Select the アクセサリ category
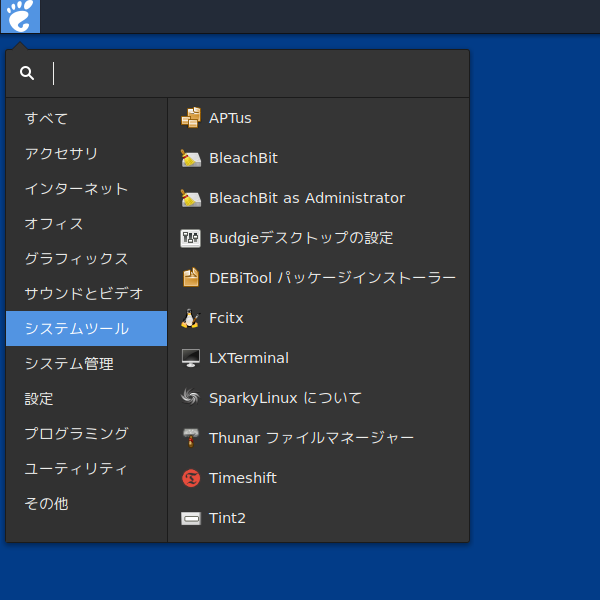Viewport: 600px width, 600px height. pyautogui.click(x=86, y=153)
